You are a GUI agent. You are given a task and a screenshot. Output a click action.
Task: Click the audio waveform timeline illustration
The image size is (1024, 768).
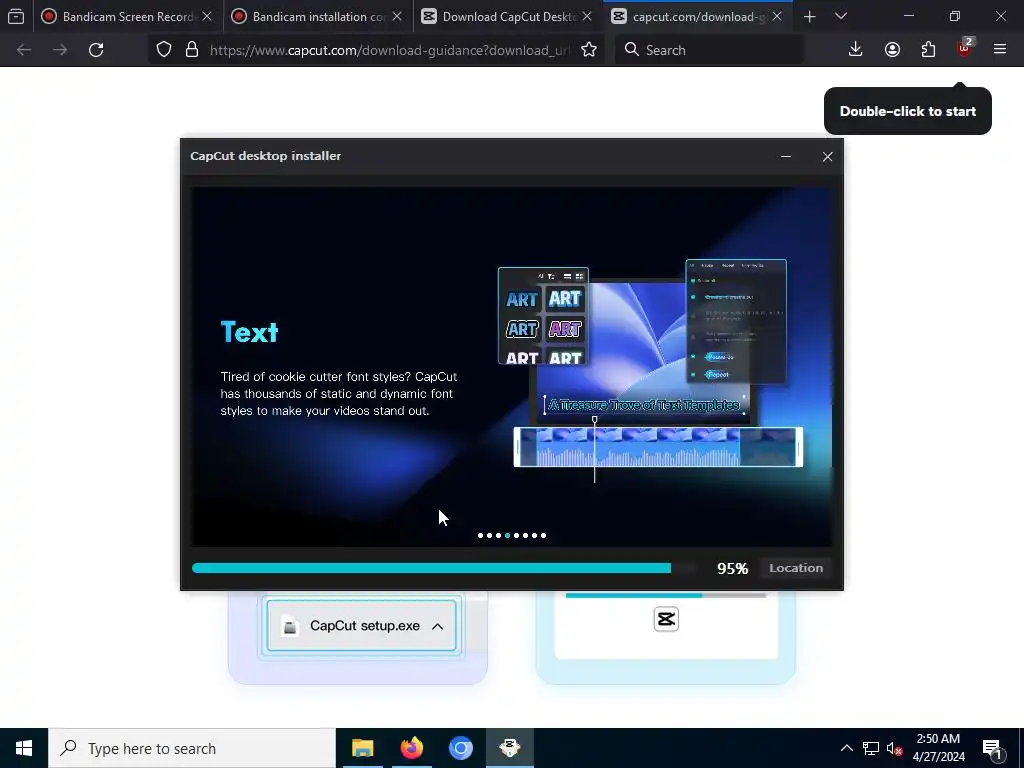658,447
